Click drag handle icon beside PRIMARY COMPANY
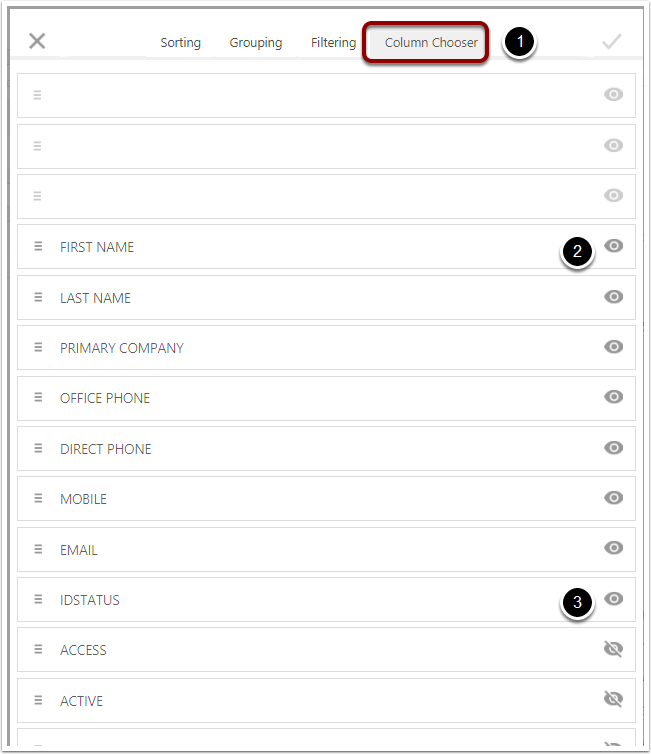 tap(38, 347)
